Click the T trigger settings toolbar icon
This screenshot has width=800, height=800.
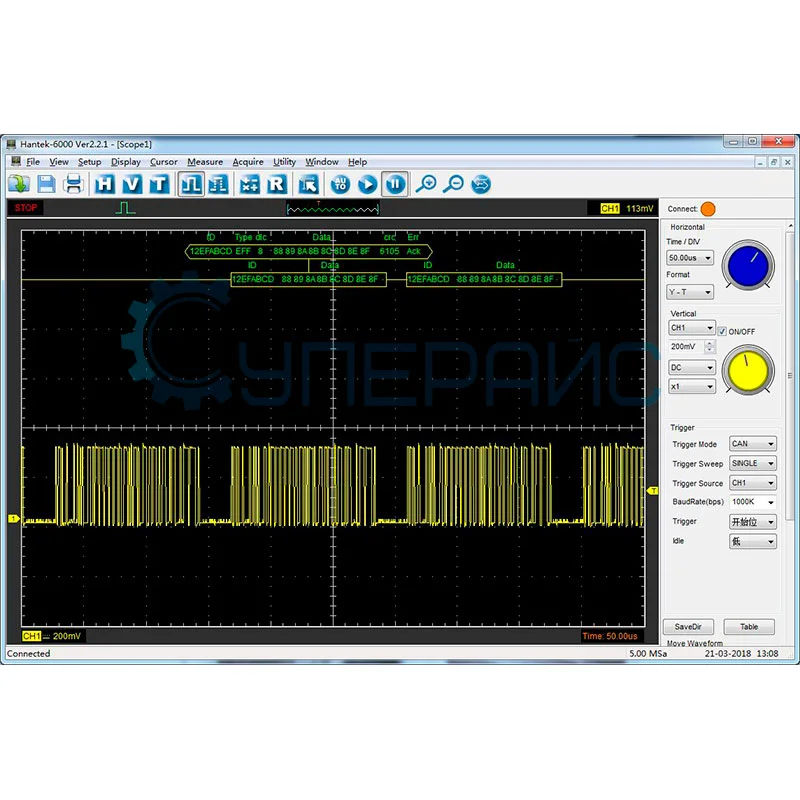(x=159, y=184)
